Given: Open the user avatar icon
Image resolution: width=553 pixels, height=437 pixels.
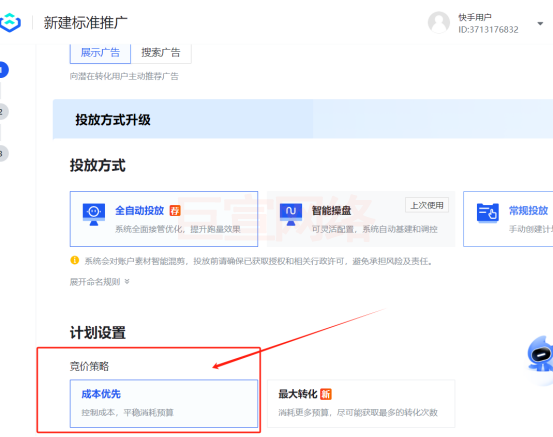Looking at the screenshot, I should (439, 23).
